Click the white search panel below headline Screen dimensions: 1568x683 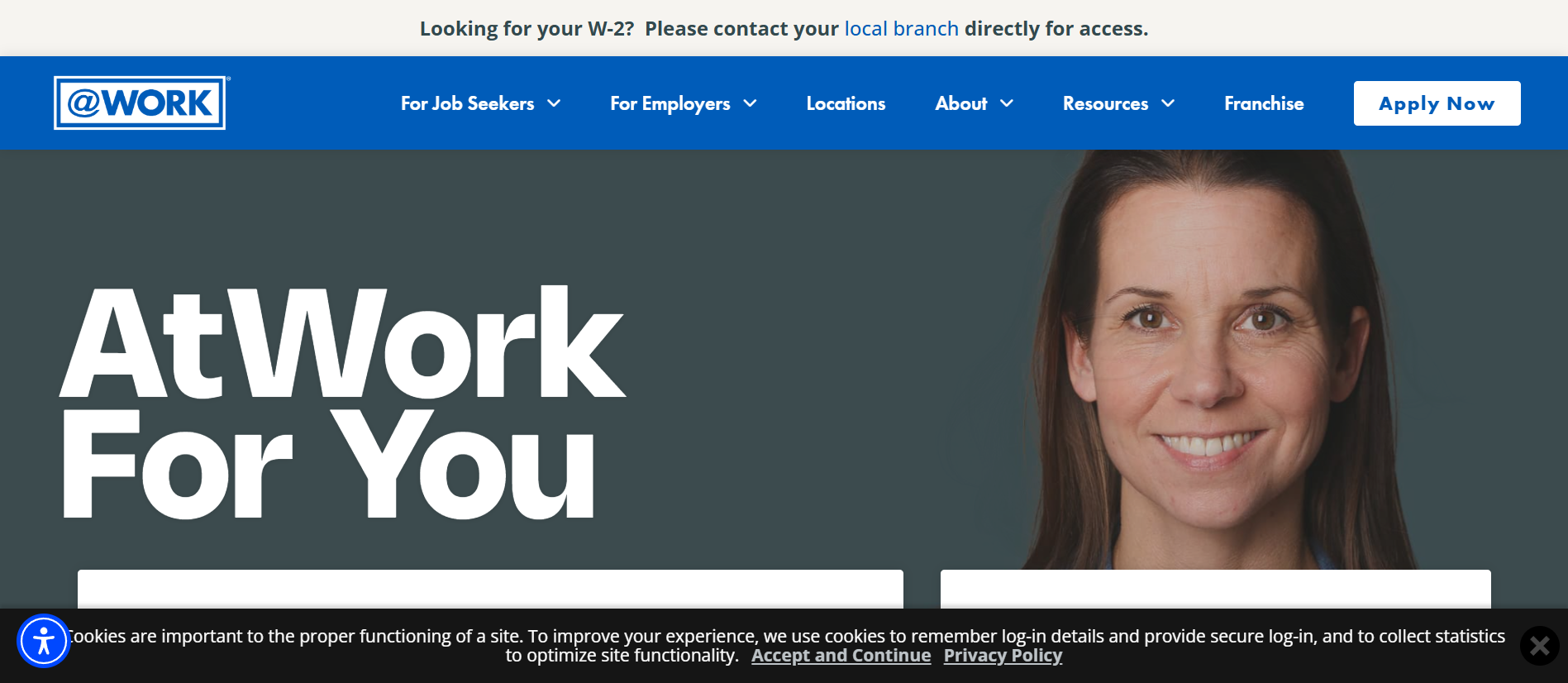(x=490, y=589)
